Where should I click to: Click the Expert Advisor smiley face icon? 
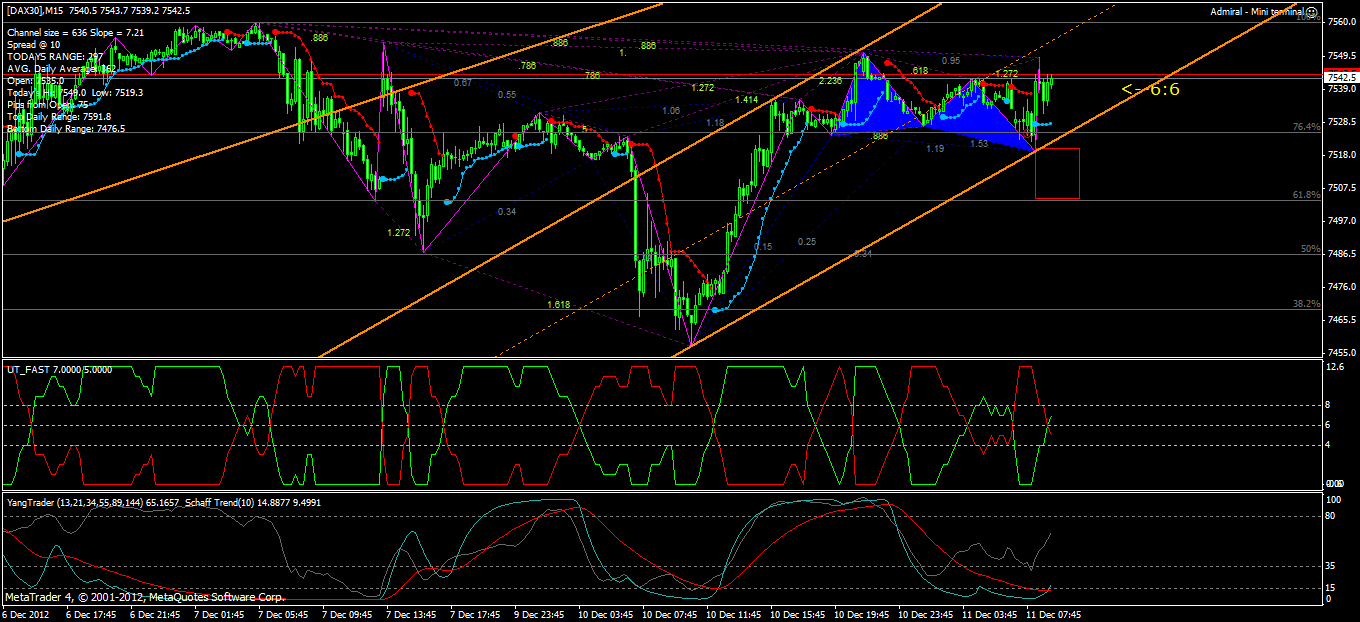pos(1311,11)
